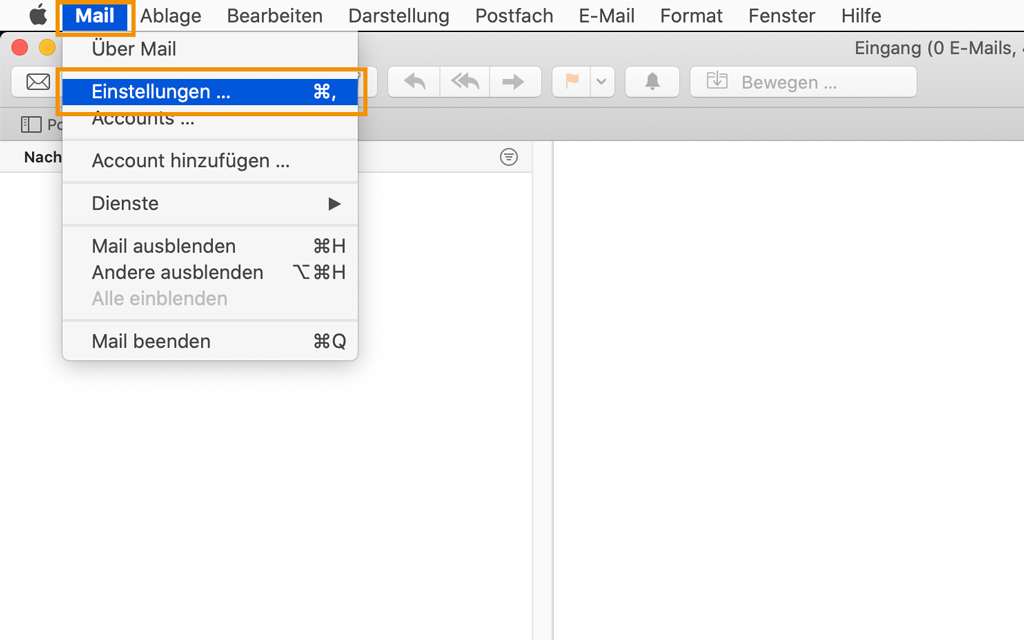Open the flag color dropdown arrow
The height and width of the screenshot is (640, 1024).
click(601, 82)
